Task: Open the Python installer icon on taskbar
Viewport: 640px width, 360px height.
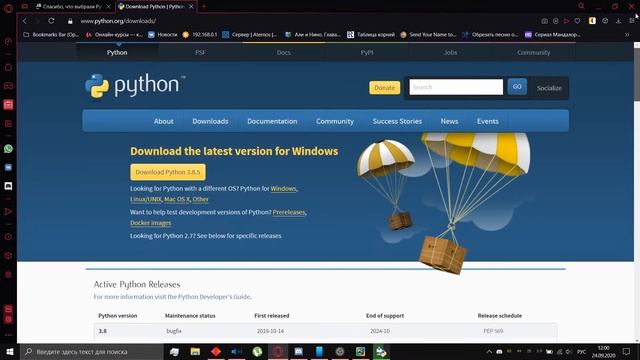Action: (x=381, y=351)
